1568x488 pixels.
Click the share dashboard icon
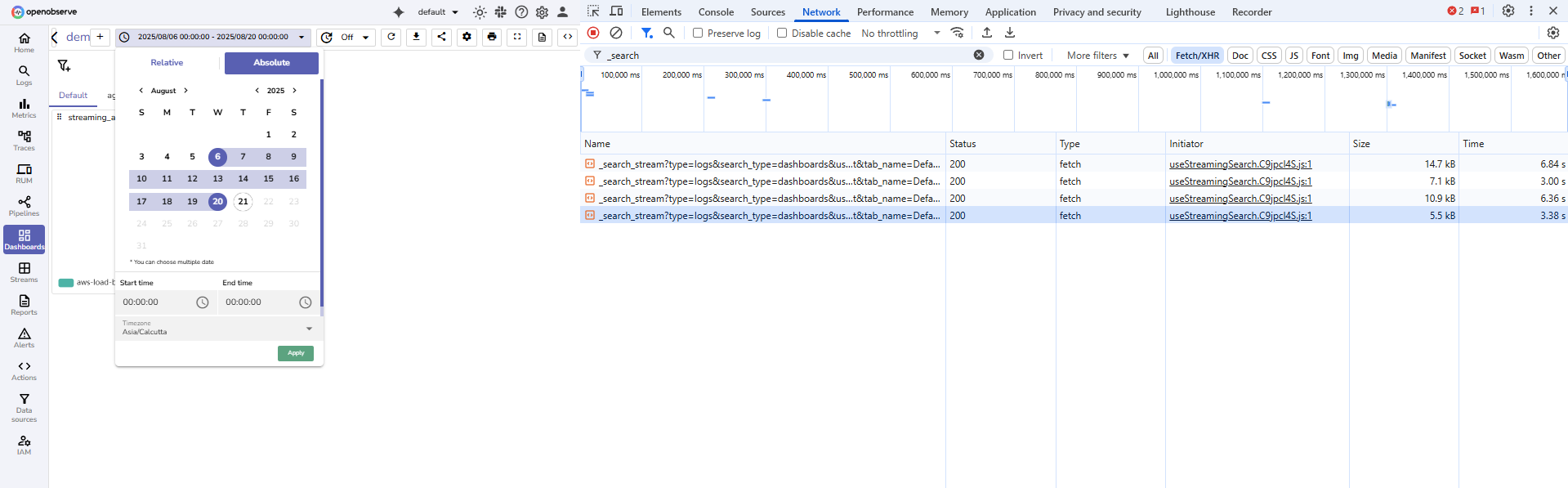click(x=441, y=37)
